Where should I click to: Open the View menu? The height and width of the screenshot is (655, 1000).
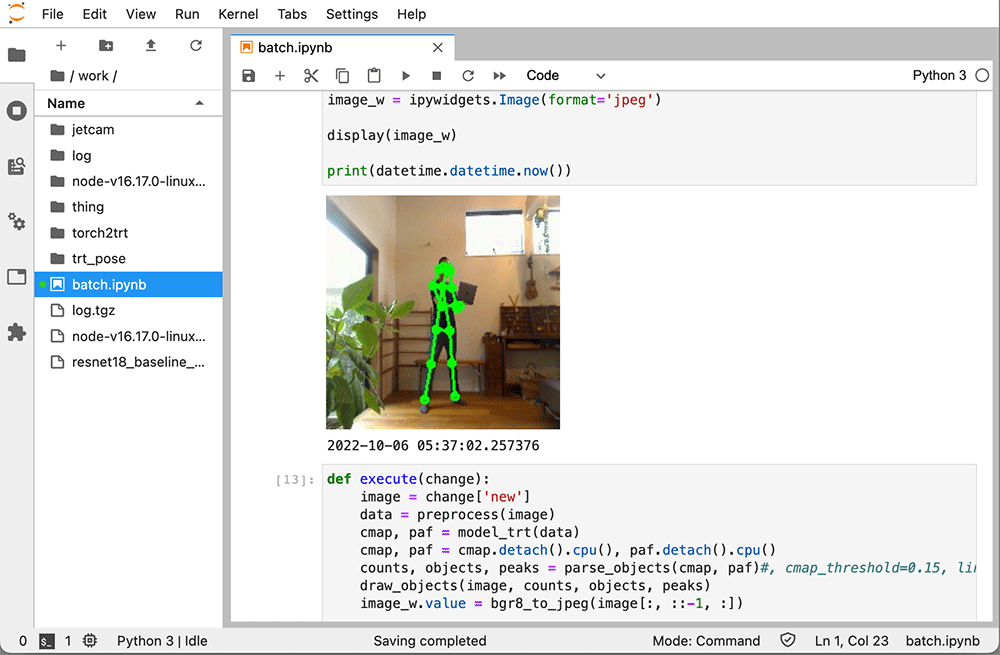(x=141, y=14)
